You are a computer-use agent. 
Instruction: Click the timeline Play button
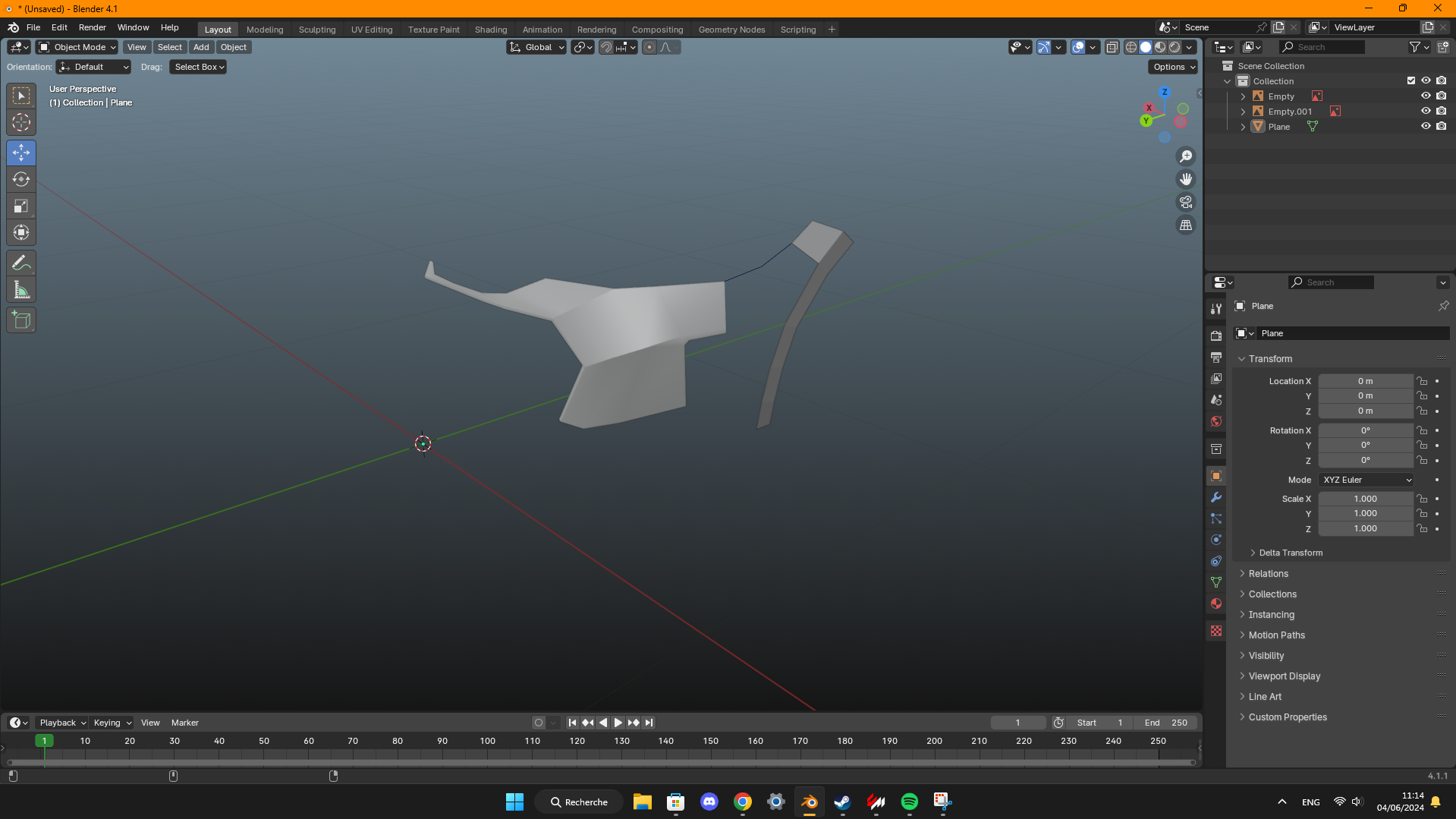pos(618,723)
